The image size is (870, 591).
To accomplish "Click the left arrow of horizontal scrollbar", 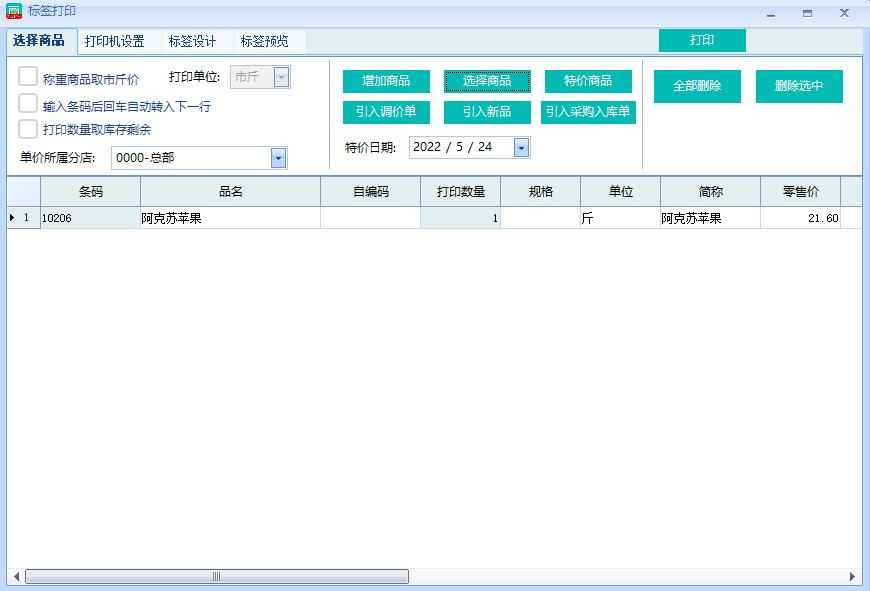I will (16, 577).
